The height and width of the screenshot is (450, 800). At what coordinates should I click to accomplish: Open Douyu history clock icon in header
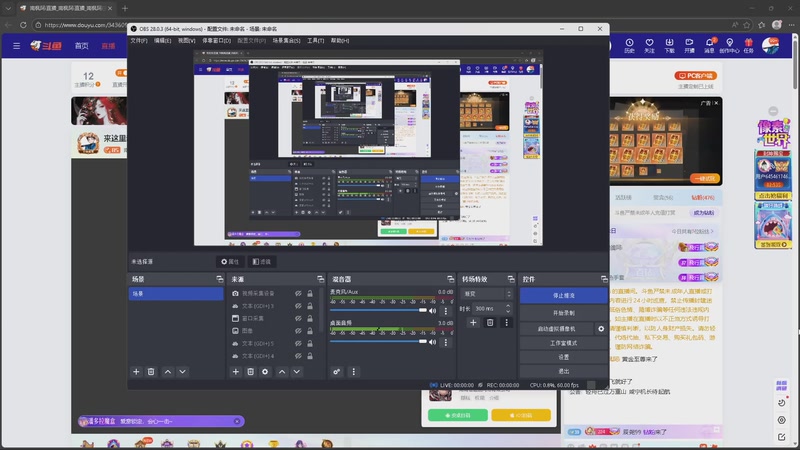point(630,45)
